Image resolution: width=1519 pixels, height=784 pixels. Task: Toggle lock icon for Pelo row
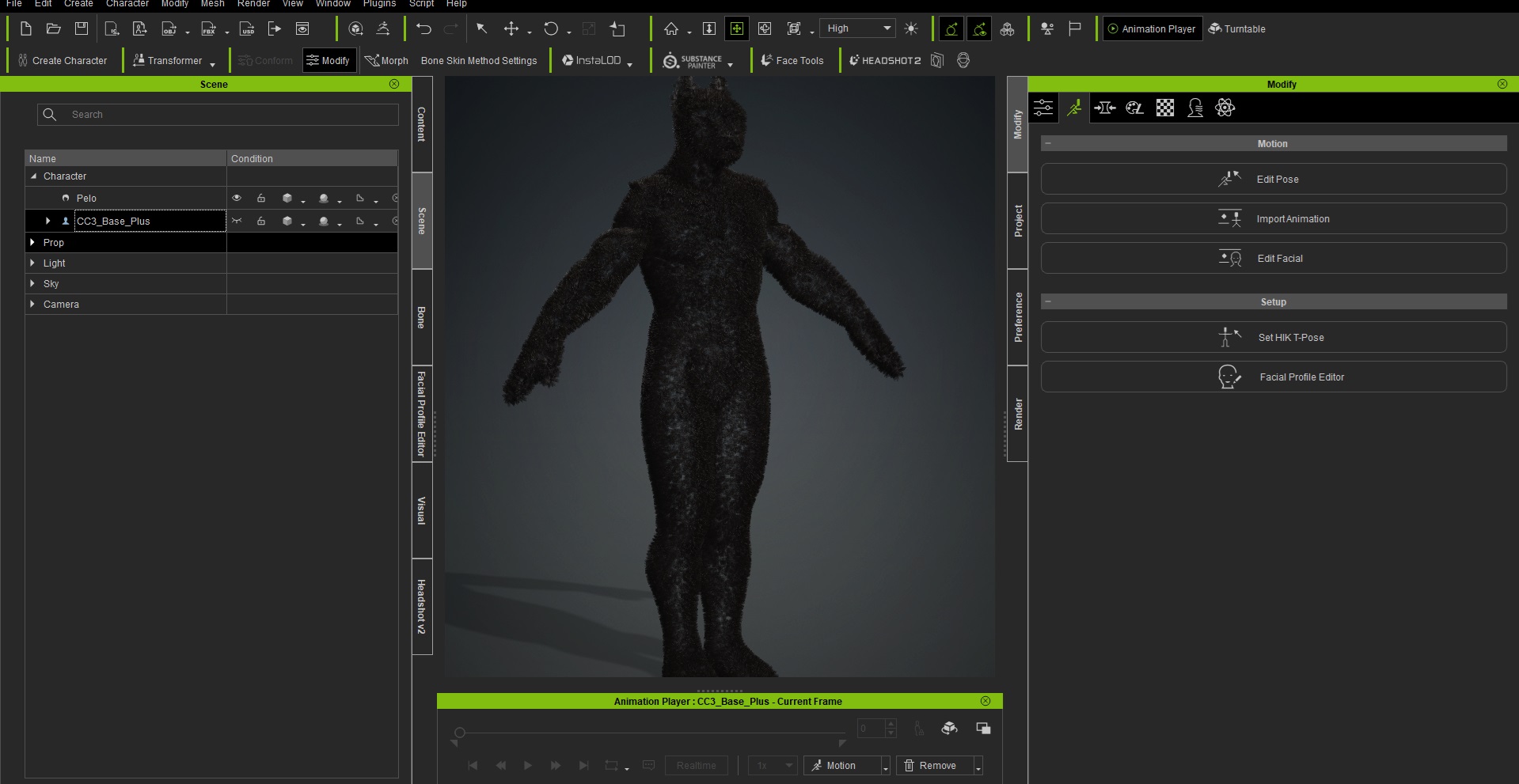[261, 198]
